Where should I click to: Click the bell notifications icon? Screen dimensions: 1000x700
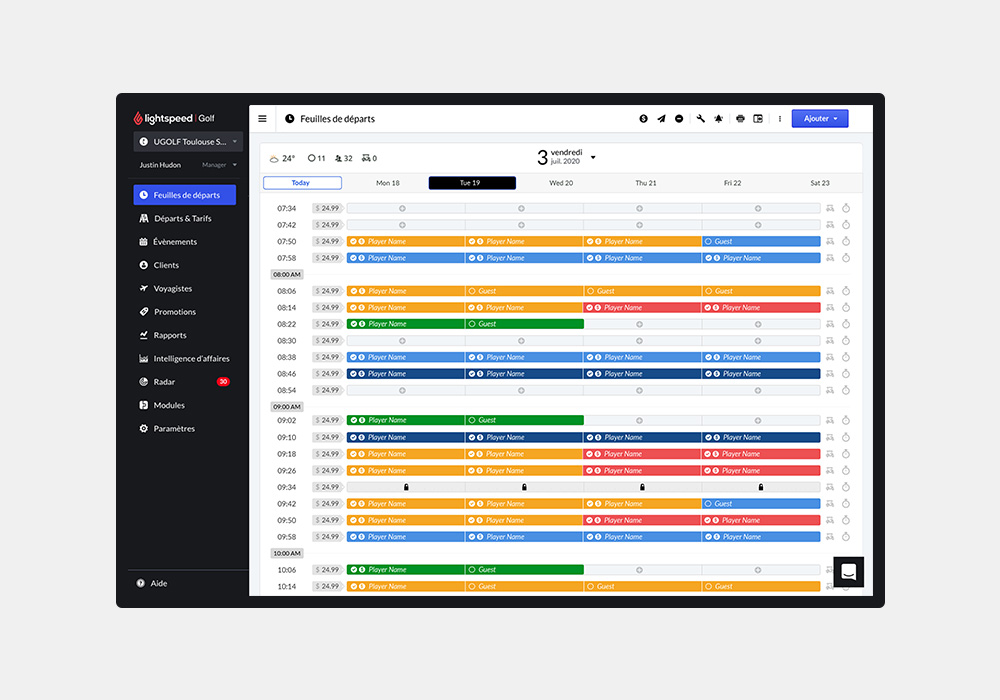coord(718,119)
